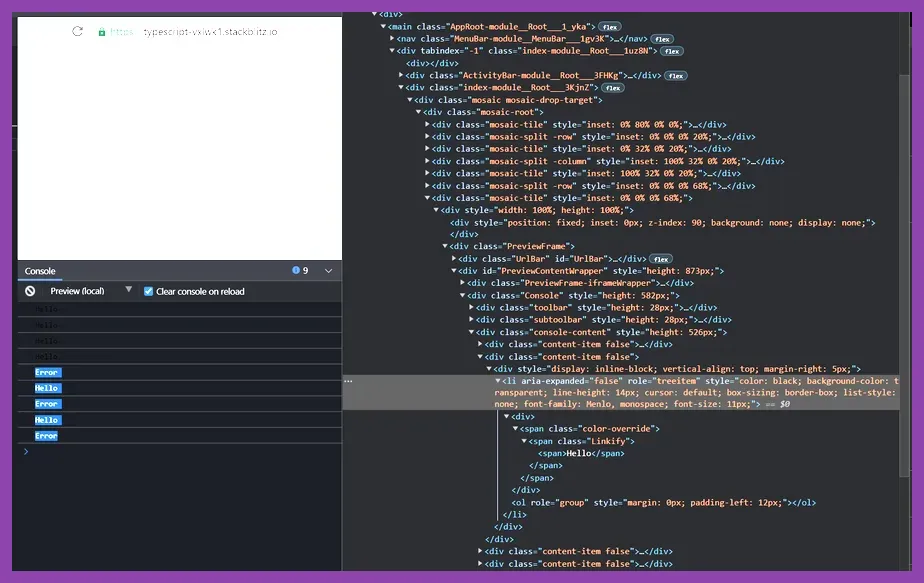Open the ellipsis menu on selected li node

(x=348, y=381)
